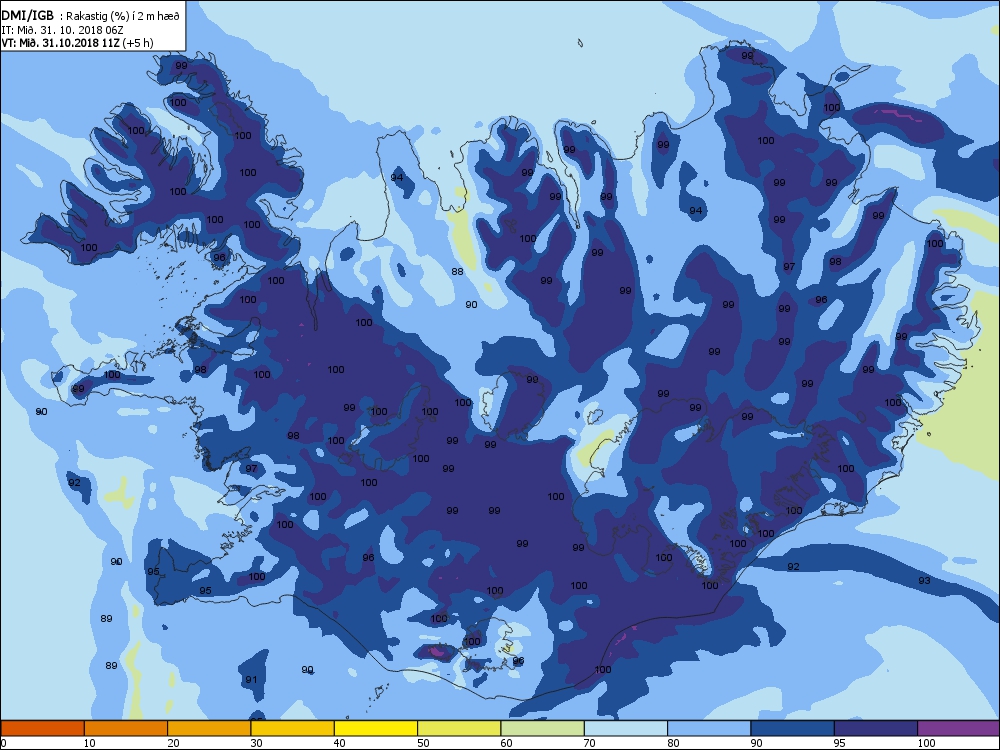Image resolution: width=1000 pixels, height=750 pixels.
Task: Select the legend tick label "20"
Action: pyautogui.click(x=173, y=742)
